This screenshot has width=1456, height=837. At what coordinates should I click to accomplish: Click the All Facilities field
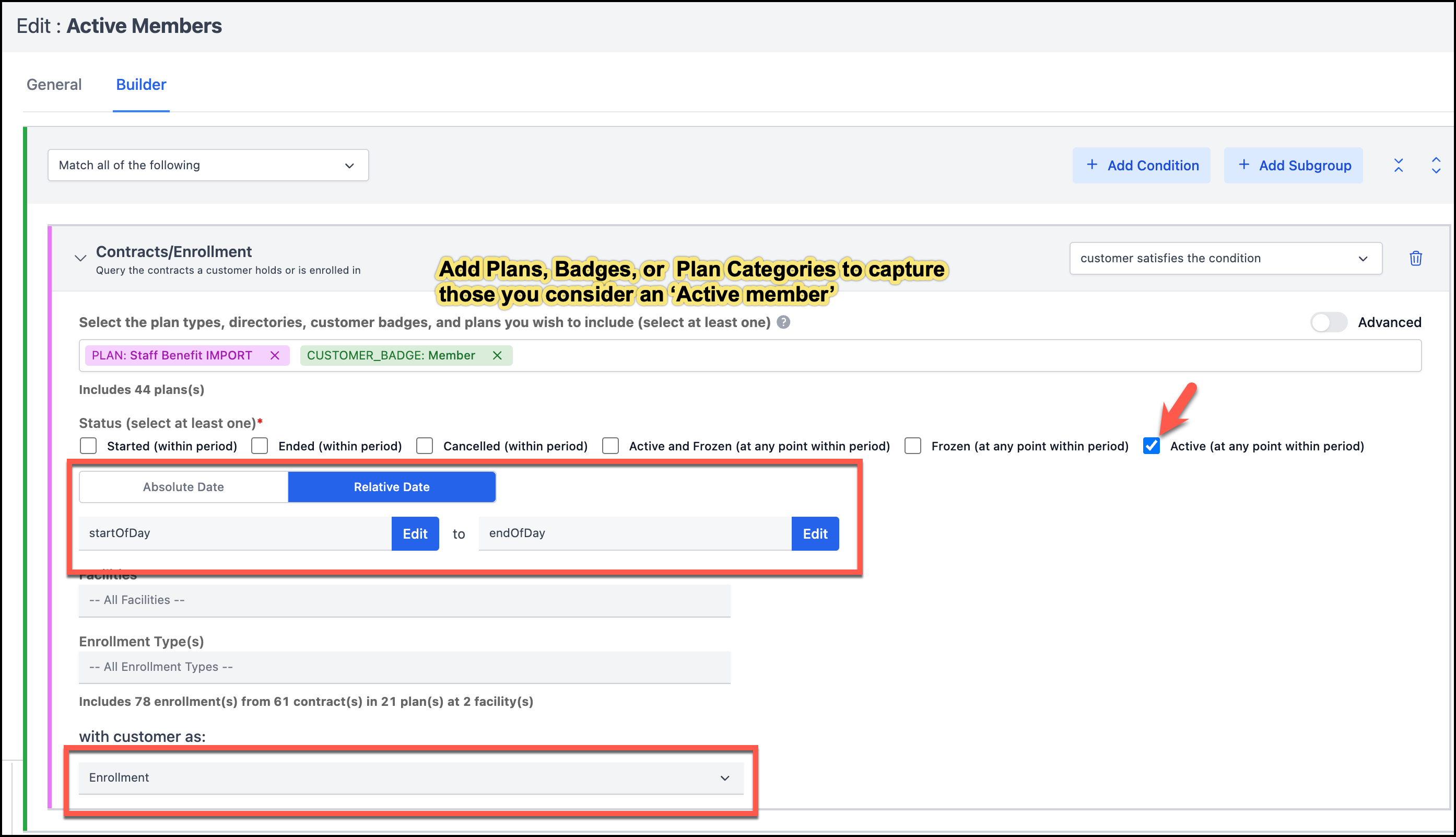click(404, 600)
